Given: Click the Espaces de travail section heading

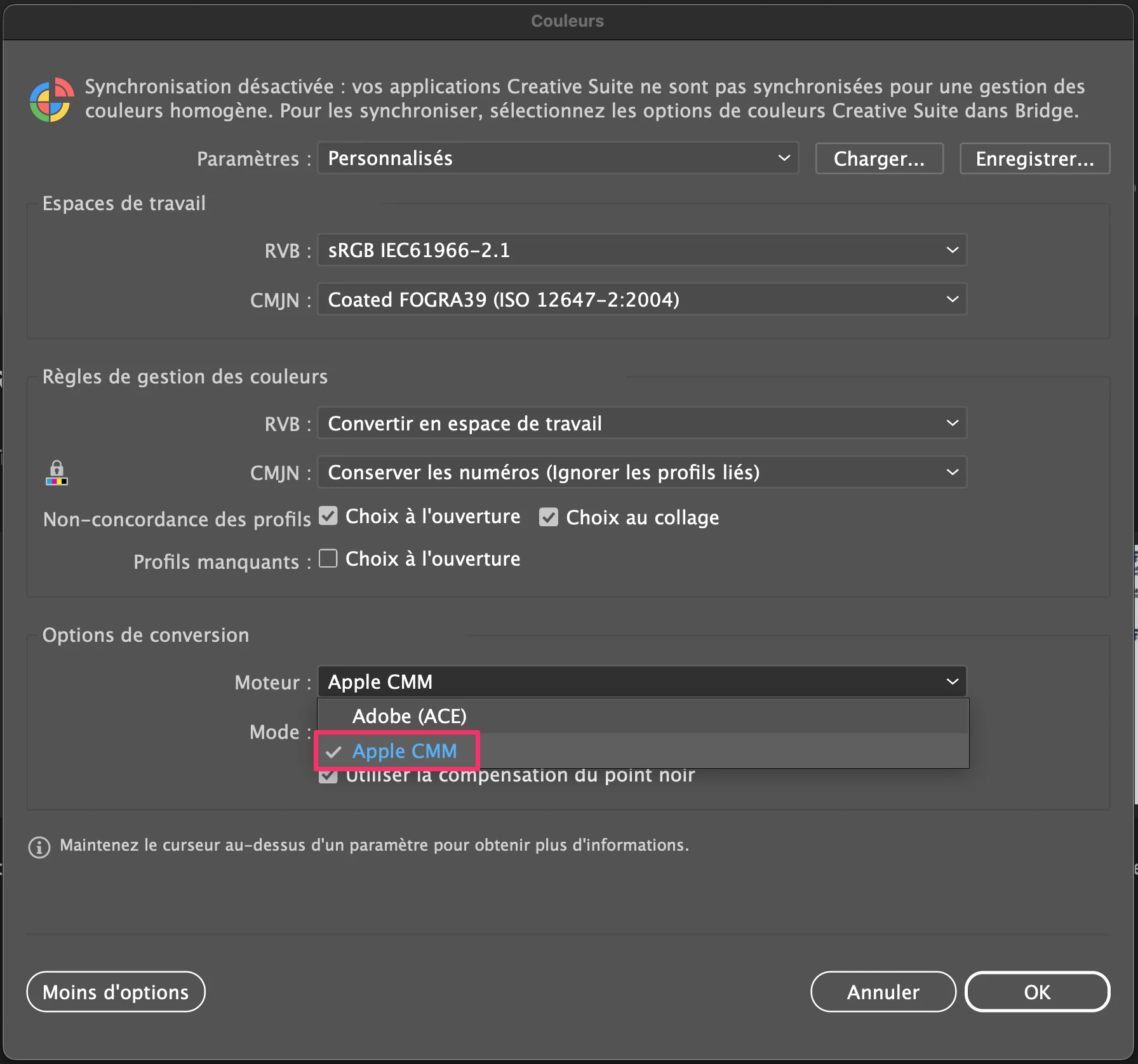Looking at the screenshot, I should (124, 203).
